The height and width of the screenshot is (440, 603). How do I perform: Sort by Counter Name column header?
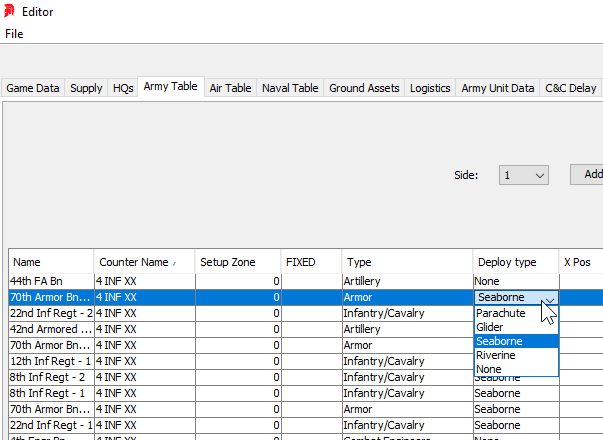coord(145,262)
